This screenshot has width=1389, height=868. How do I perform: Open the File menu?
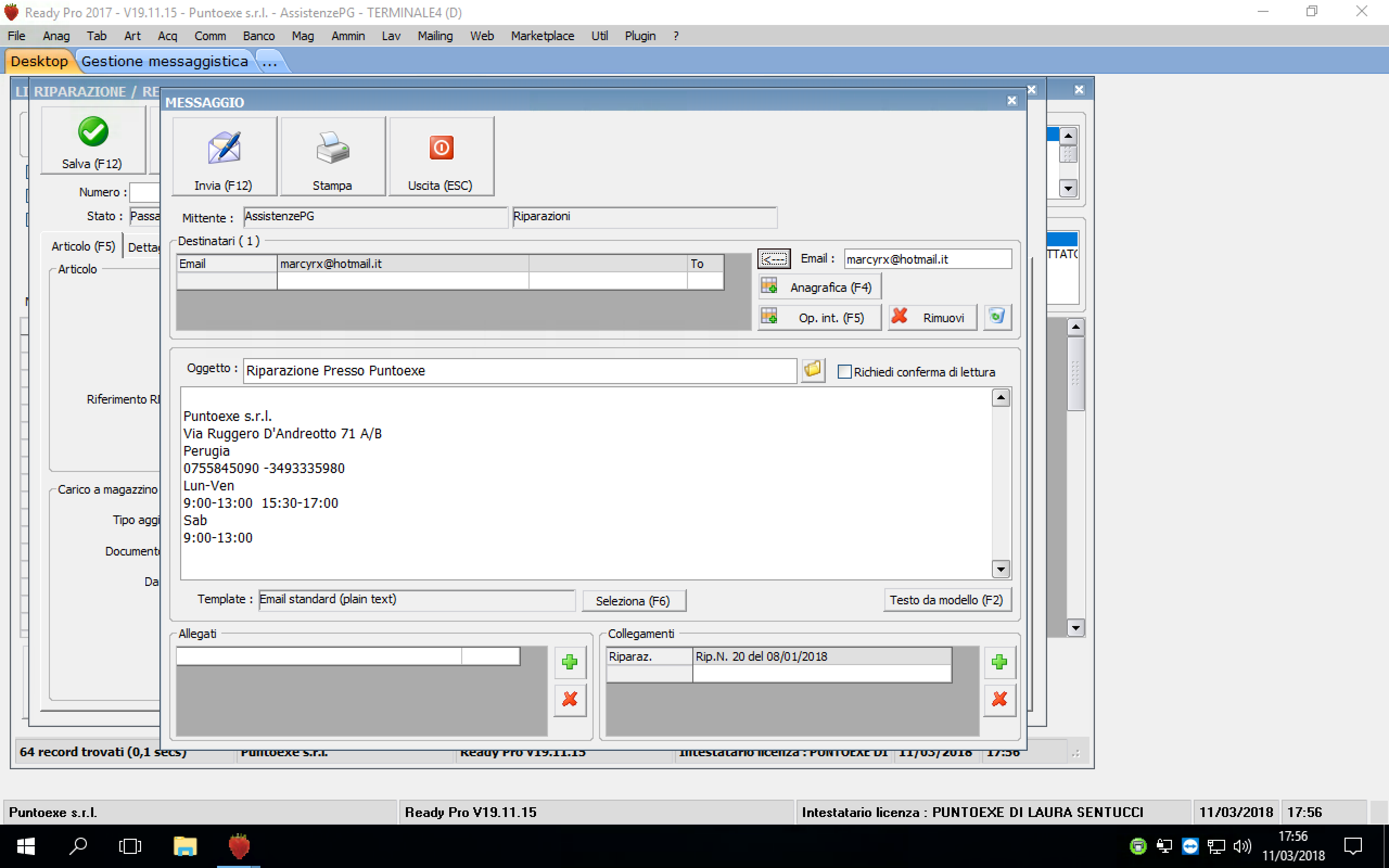click(16, 36)
